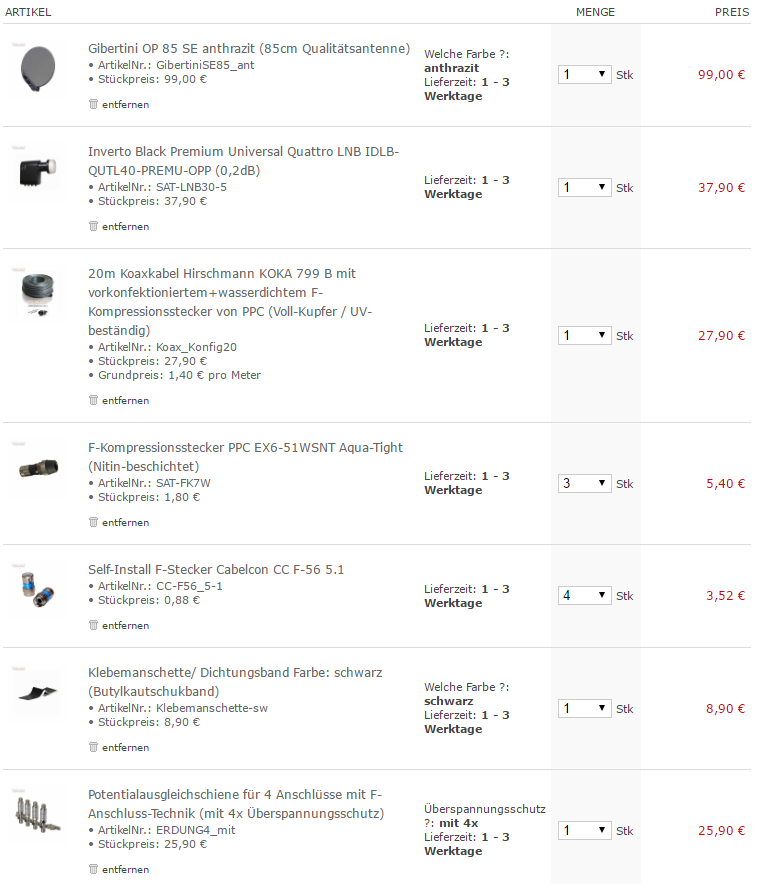
Task: Expand quantity selector for Klebemanschette
Action: [x=584, y=708]
